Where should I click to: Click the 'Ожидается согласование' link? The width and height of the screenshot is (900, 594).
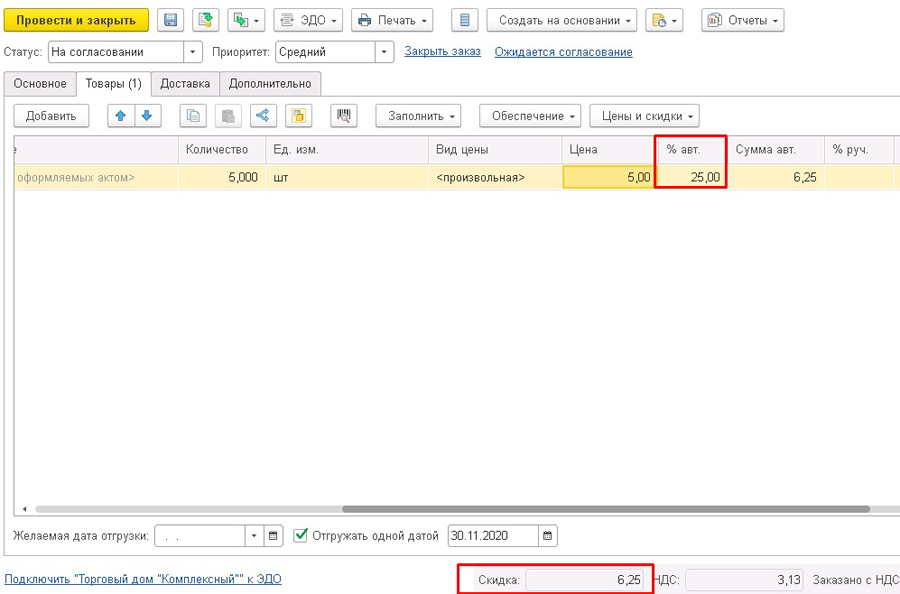point(563,52)
